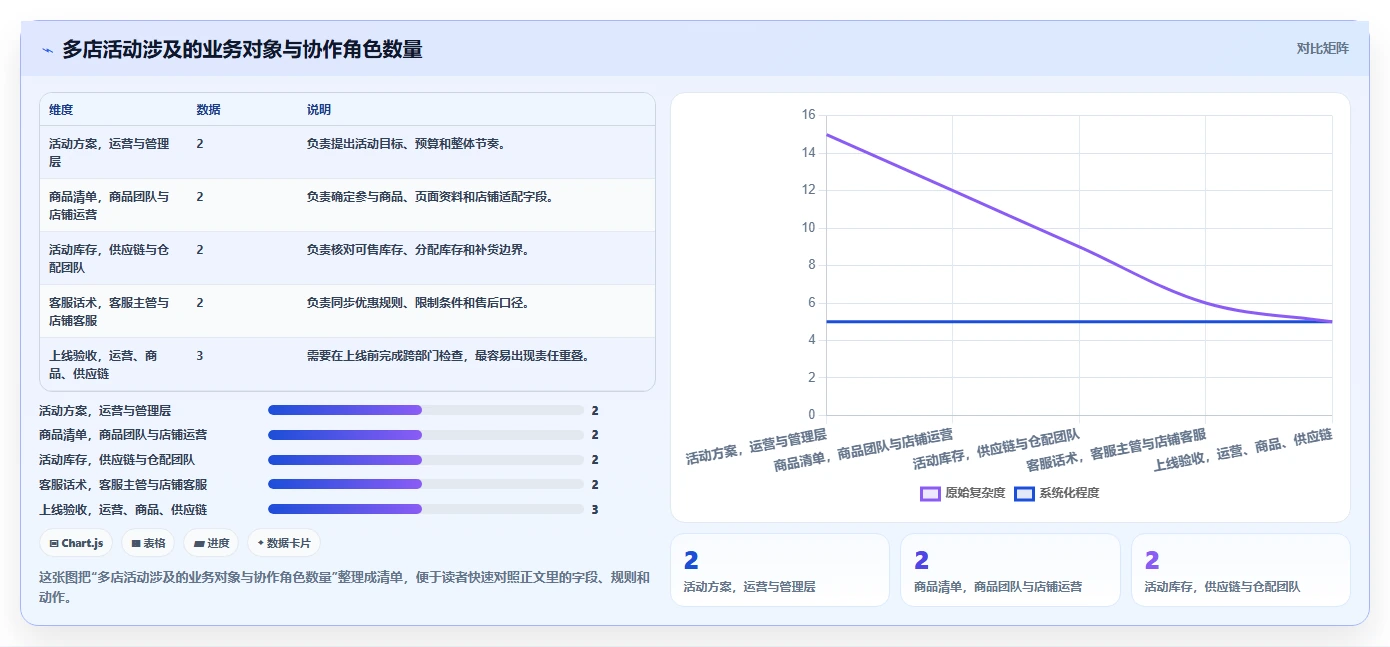Click the progress label 上线验收，运营、商品、供应链
This screenshot has width=1390, height=647.
coord(123,510)
